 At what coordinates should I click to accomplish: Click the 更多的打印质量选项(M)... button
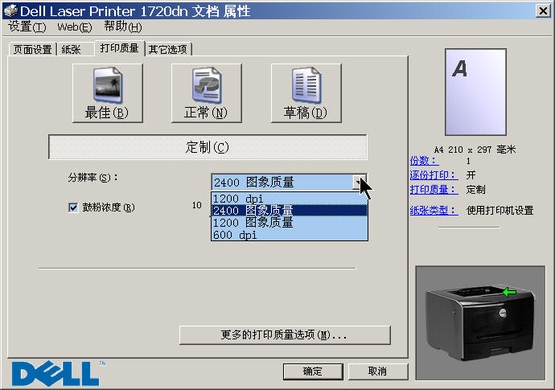[285, 335]
